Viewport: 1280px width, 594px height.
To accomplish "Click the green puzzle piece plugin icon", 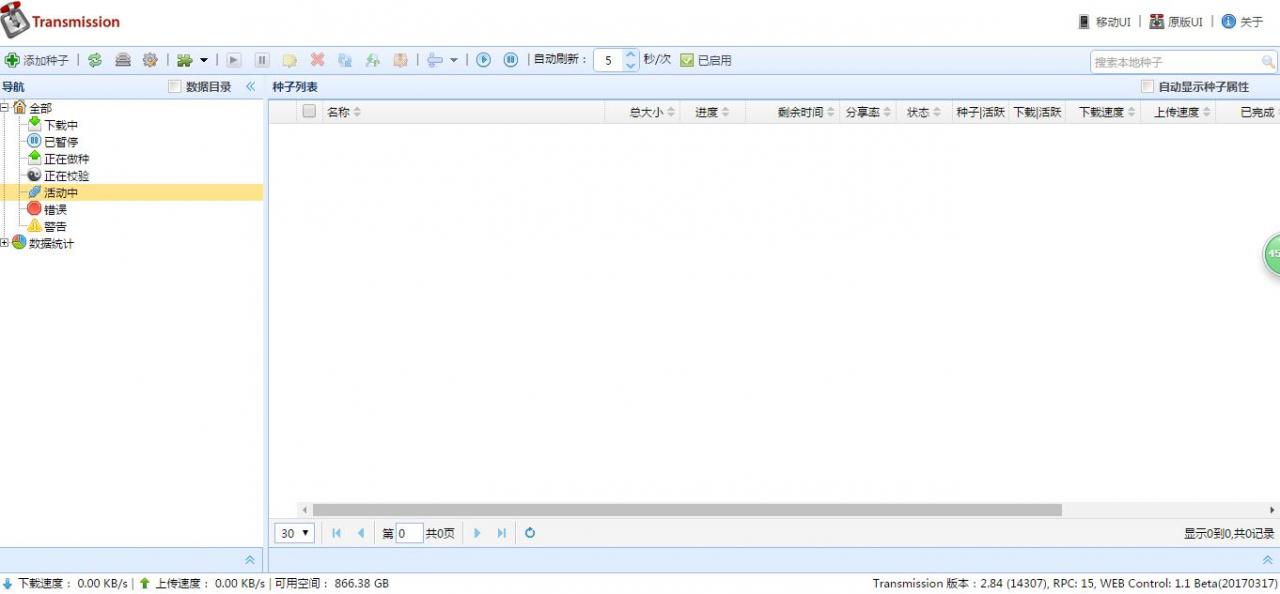I will 184,60.
